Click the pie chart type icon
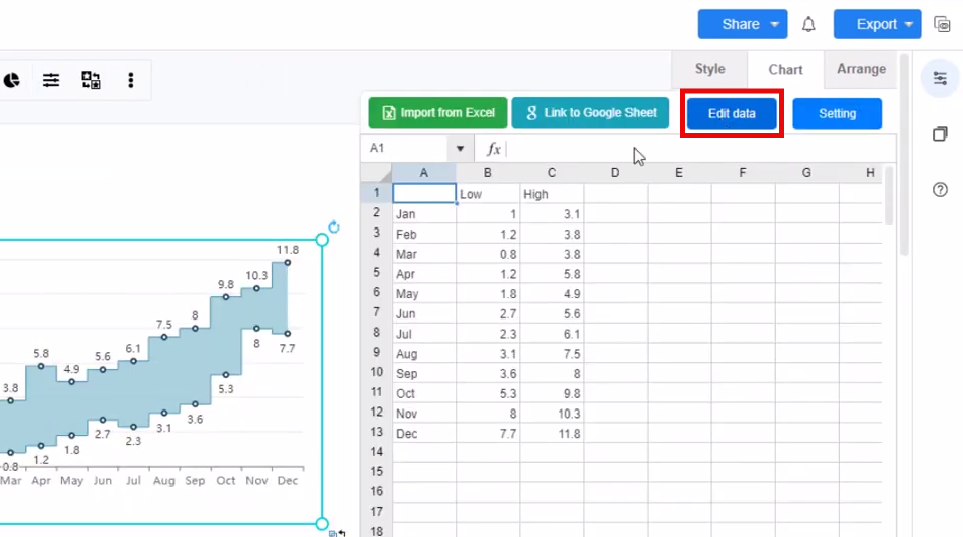 [11, 80]
